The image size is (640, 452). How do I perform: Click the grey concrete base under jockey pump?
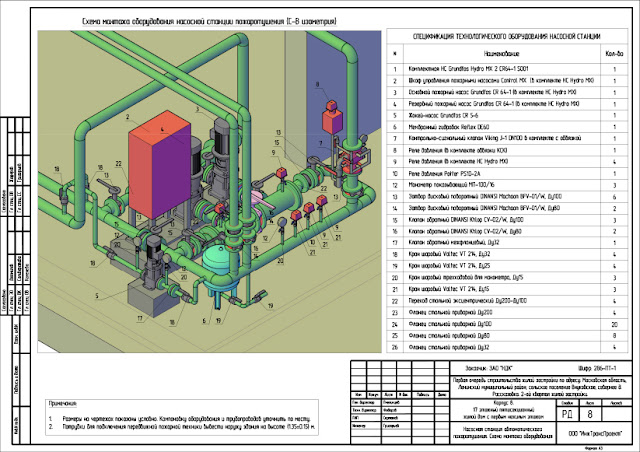click(154, 298)
